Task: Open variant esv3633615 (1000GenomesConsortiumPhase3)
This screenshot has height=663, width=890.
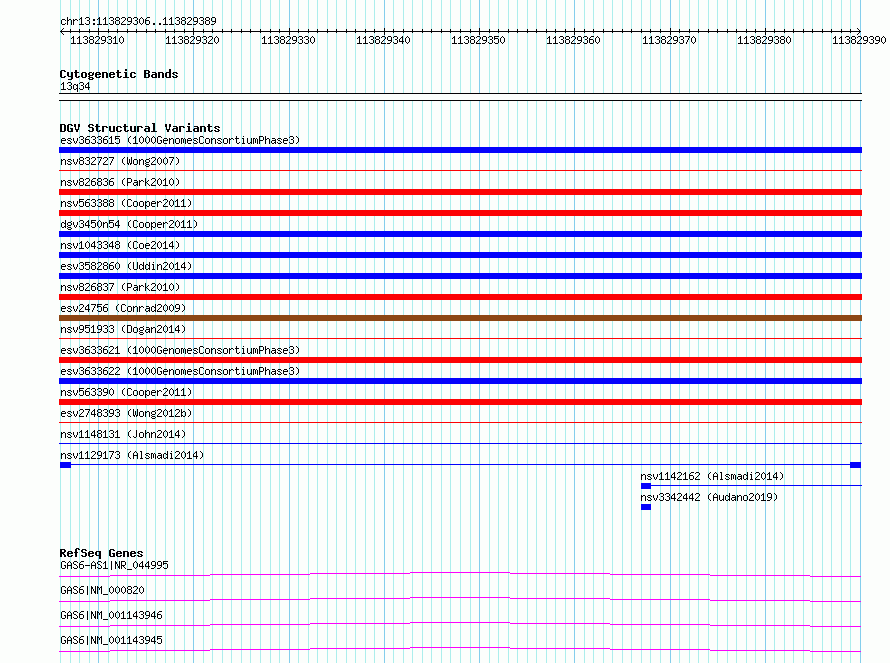Action: point(180,140)
